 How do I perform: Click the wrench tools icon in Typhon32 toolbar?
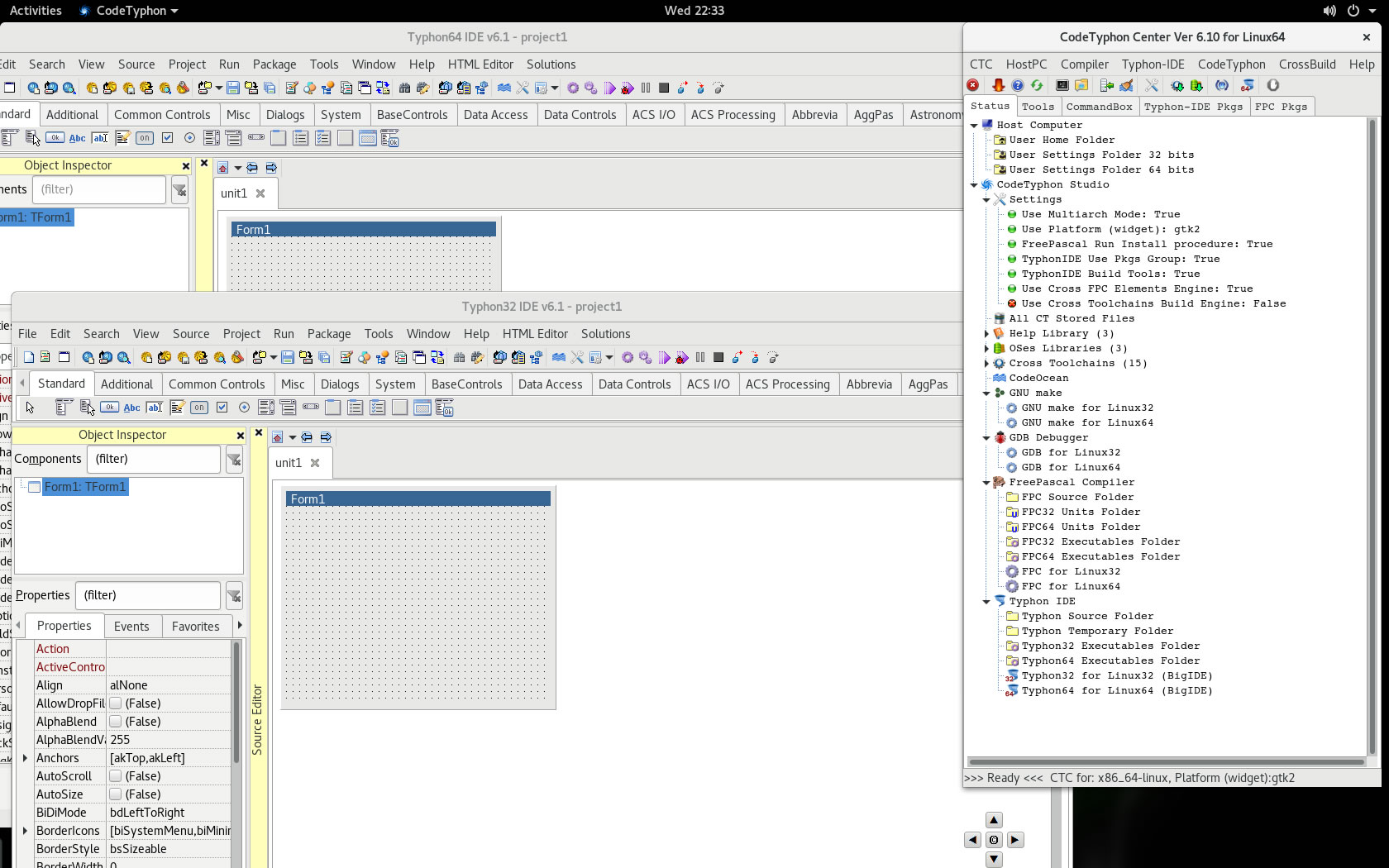(x=577, y=358)
